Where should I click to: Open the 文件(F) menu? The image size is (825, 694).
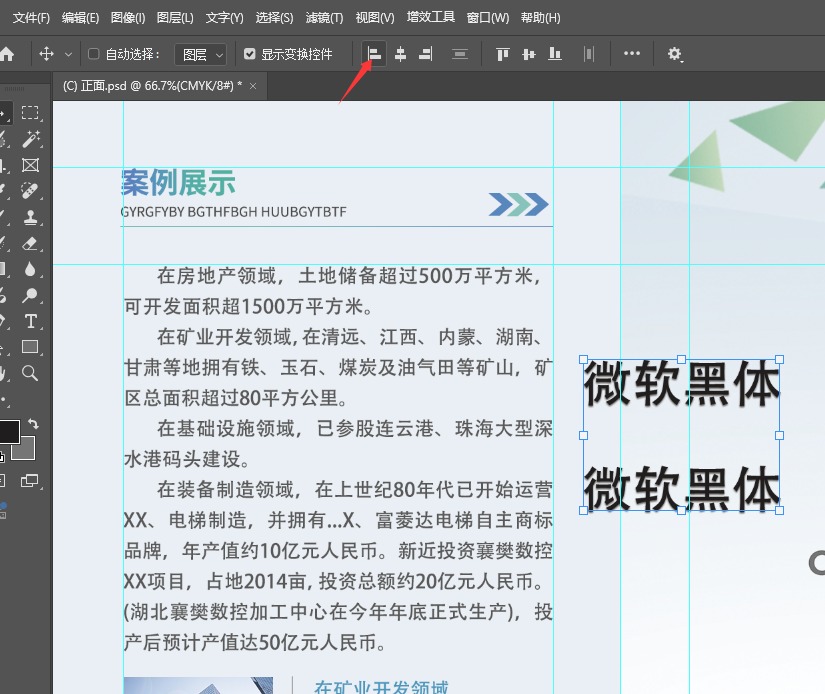31,18
